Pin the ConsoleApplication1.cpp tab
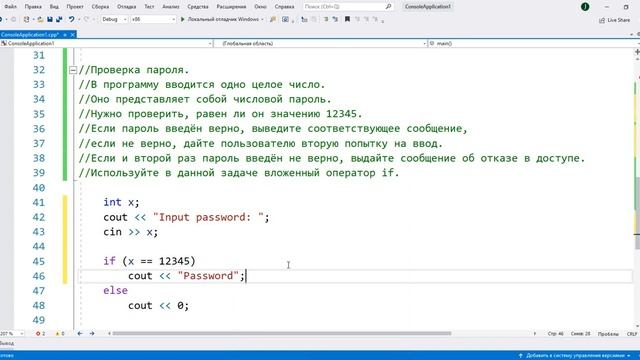 pyautogui.click(x=65, y=35)
